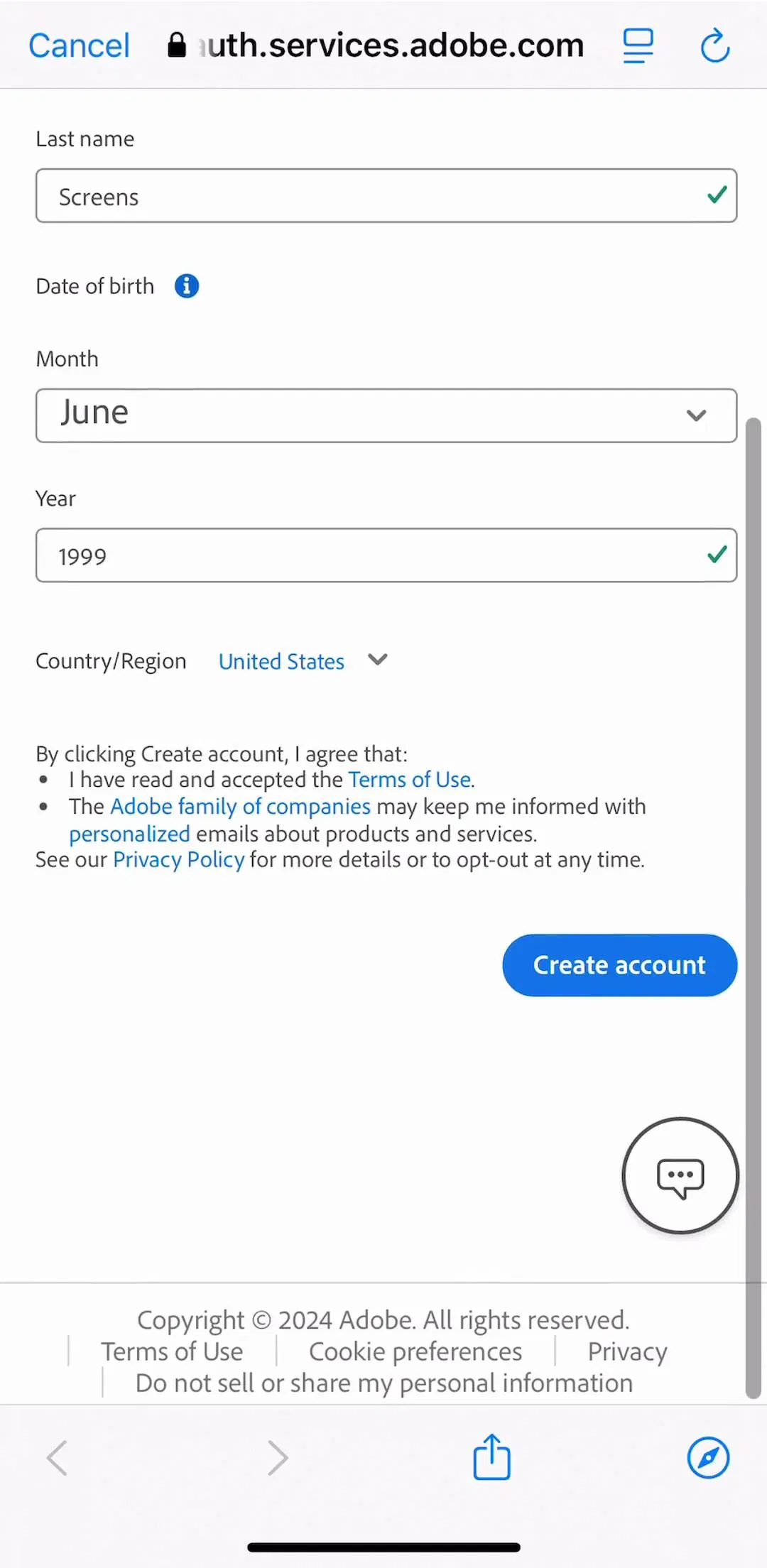Click the Create account button
This screenshot has width=767, height=1568.
619,965
